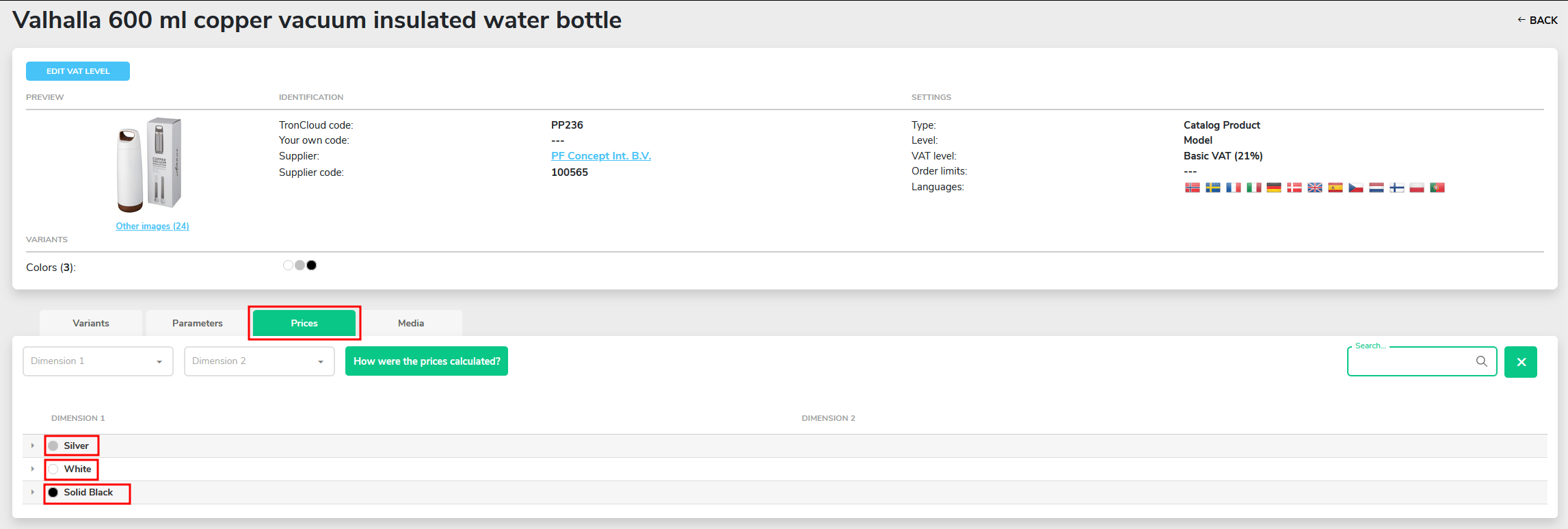This screenshot has height=529, width=1568.
Task: Open the Dimension 2 dropdown
Action: 259,361
